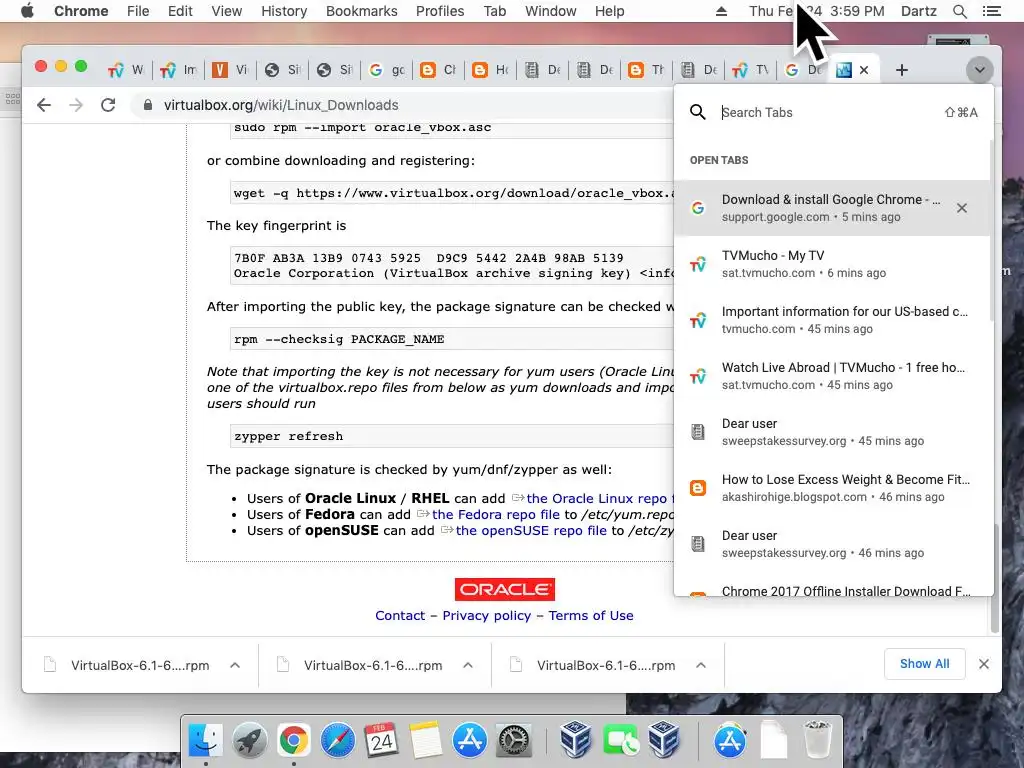The image size is (1024, 768).
Task: Open Spotlight search in the menu bar
Action: 959,11
